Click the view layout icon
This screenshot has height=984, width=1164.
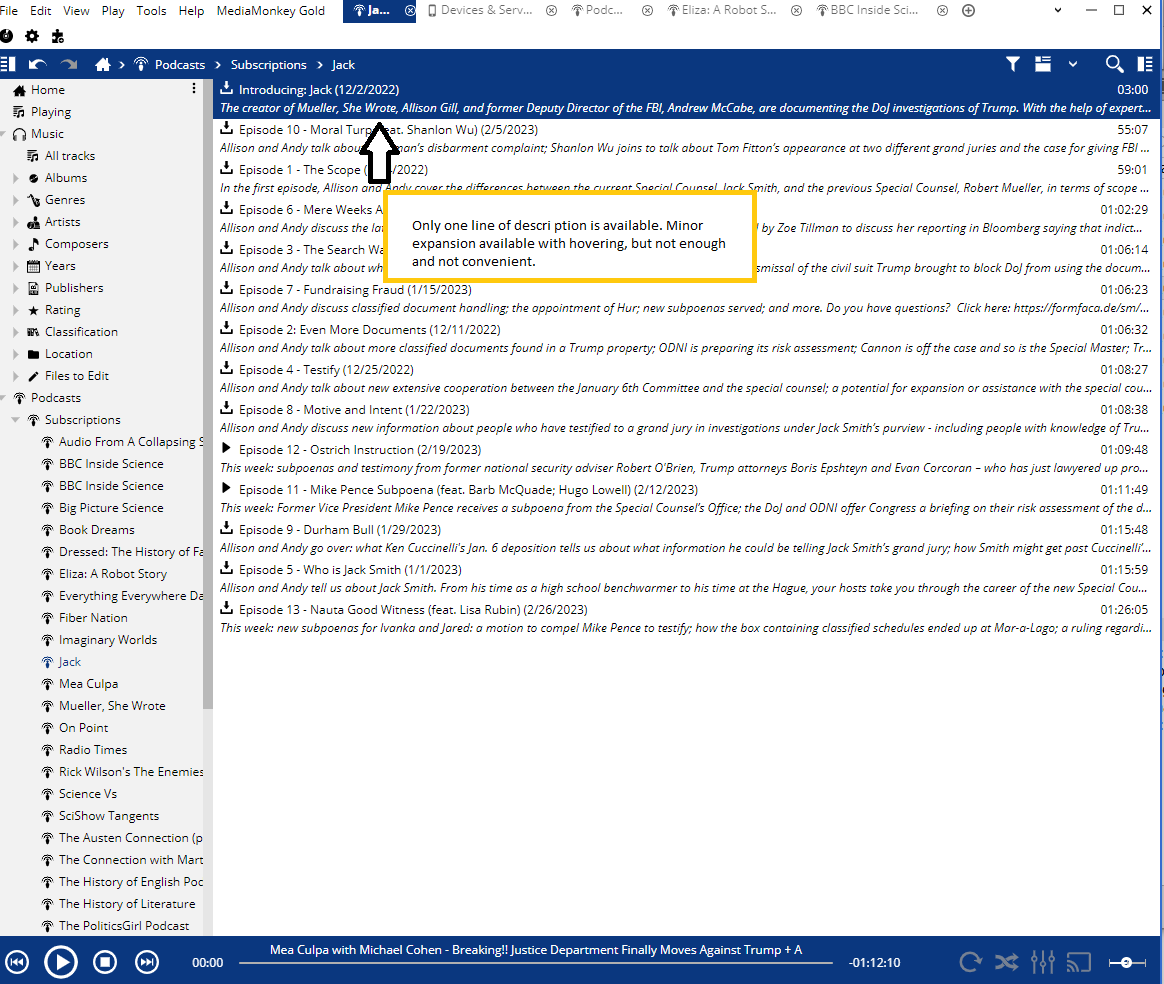(x=1043, y=65)
